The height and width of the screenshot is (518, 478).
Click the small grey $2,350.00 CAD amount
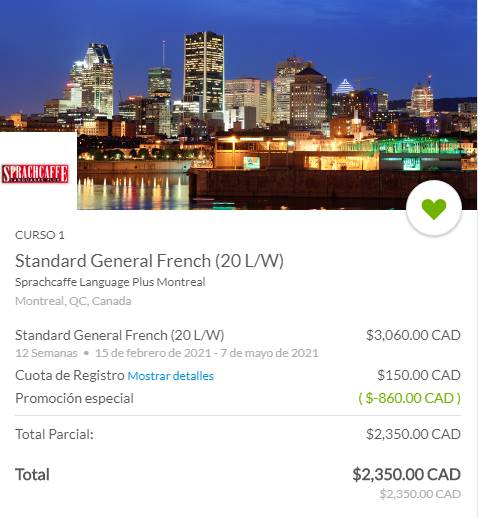point(420,494)
